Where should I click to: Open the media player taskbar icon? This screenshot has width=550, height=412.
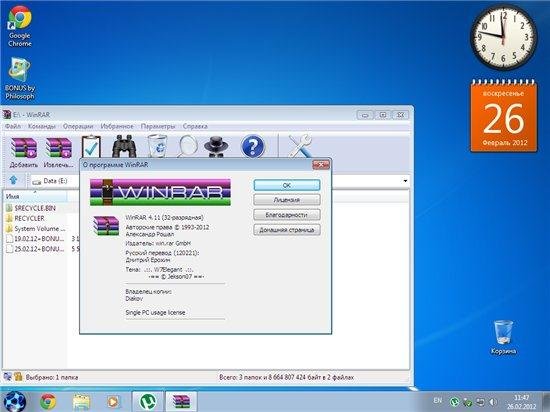point(113,402)
